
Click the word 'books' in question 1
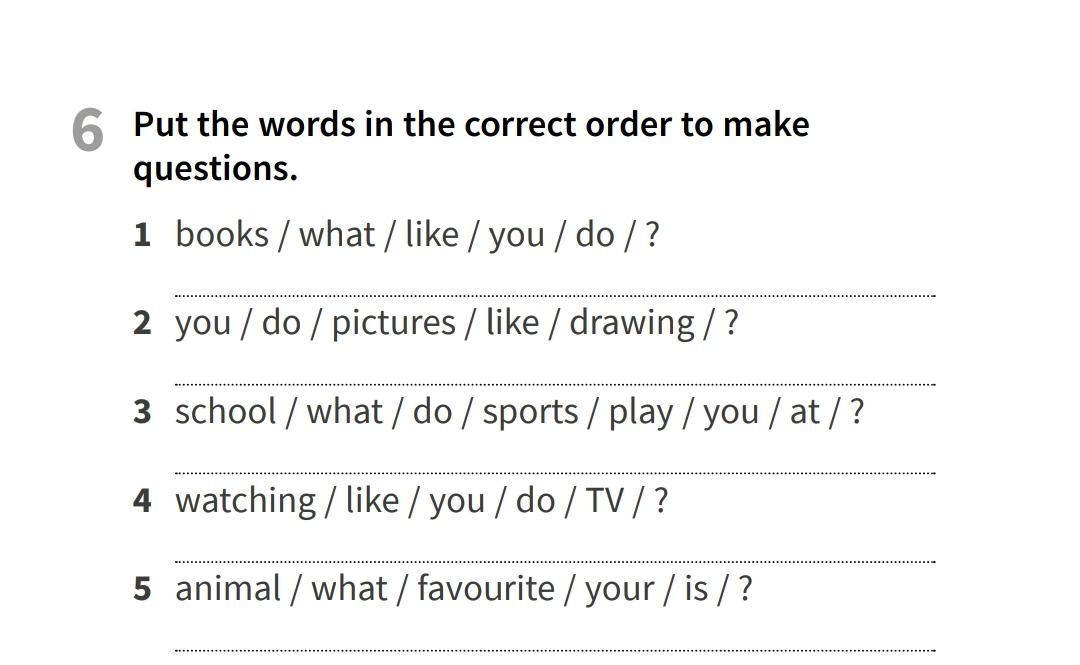click(222, 235)
